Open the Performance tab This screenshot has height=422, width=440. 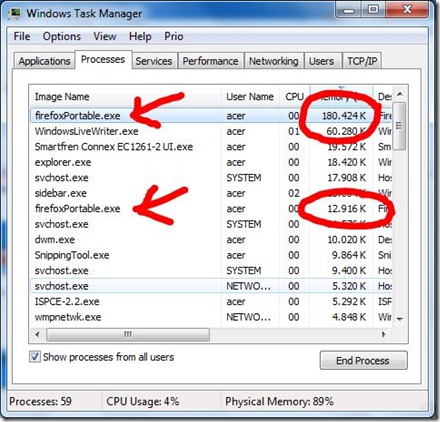pyautogui.click(x=210, y=61)
